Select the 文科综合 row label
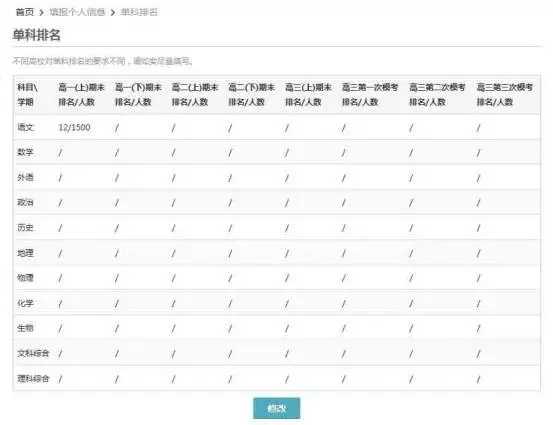553x425 pixels. coord(33,353)
